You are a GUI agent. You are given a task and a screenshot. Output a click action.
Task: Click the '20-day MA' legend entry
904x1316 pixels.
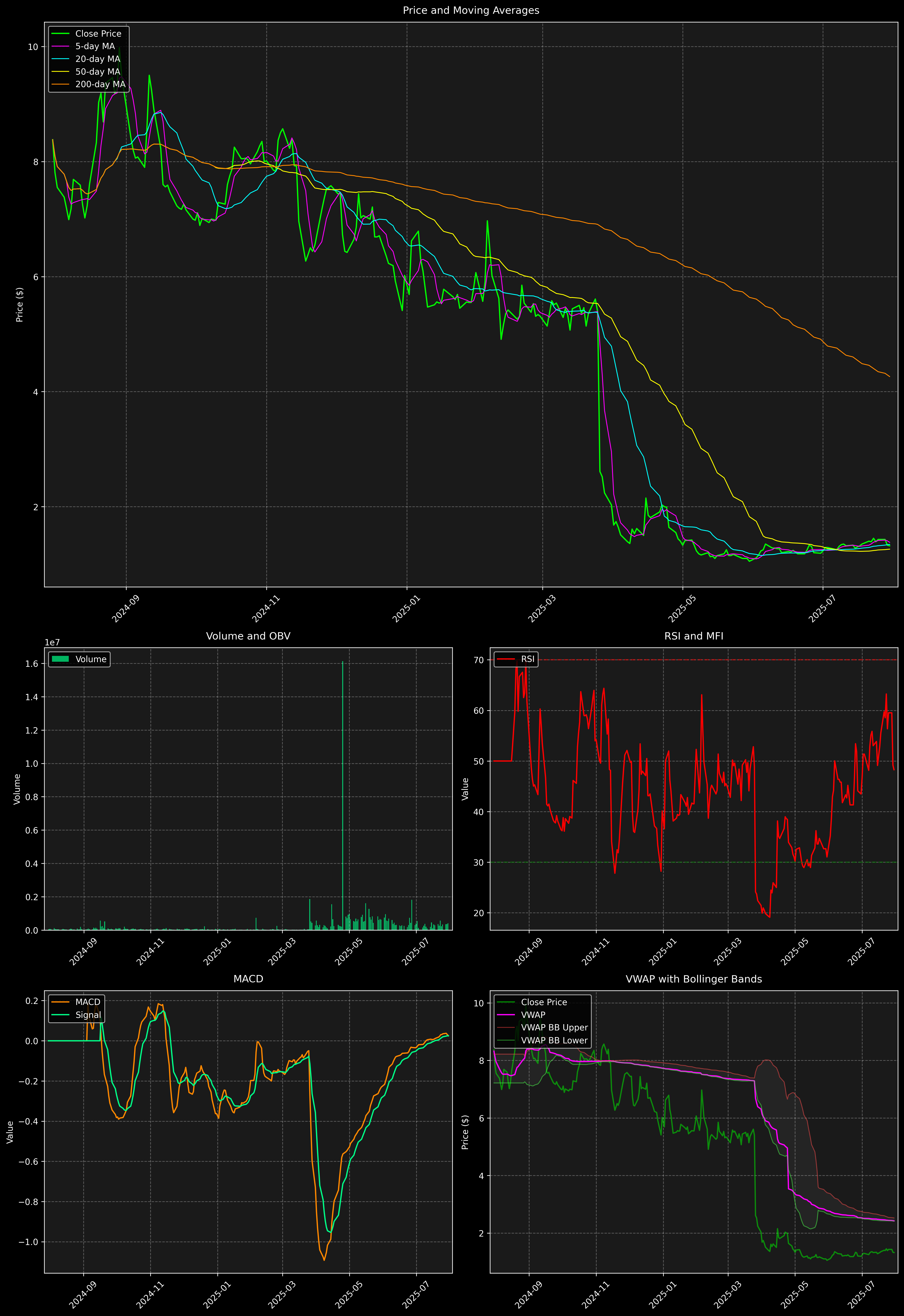97,59
